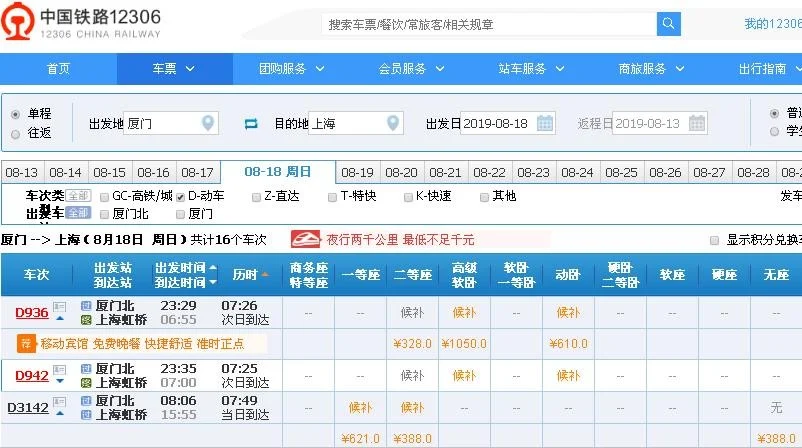Open timetable icon next to D3142
802x448 pixels.
coord(60,402)
